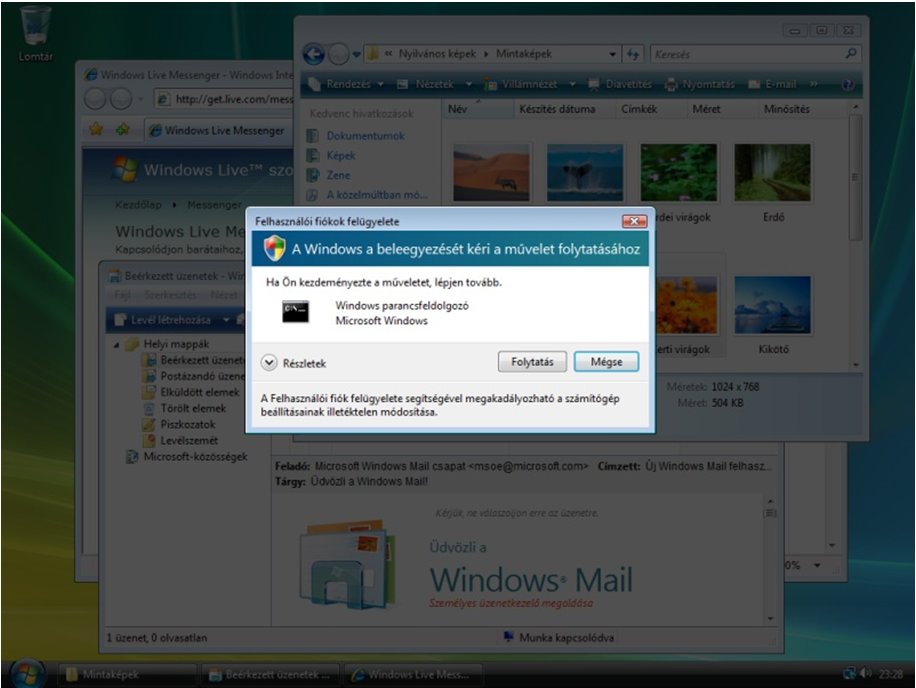Screen dimensions: 916x688
Task: Click the command prompt icon in the dialog
Action: click(x=296, y=312)
